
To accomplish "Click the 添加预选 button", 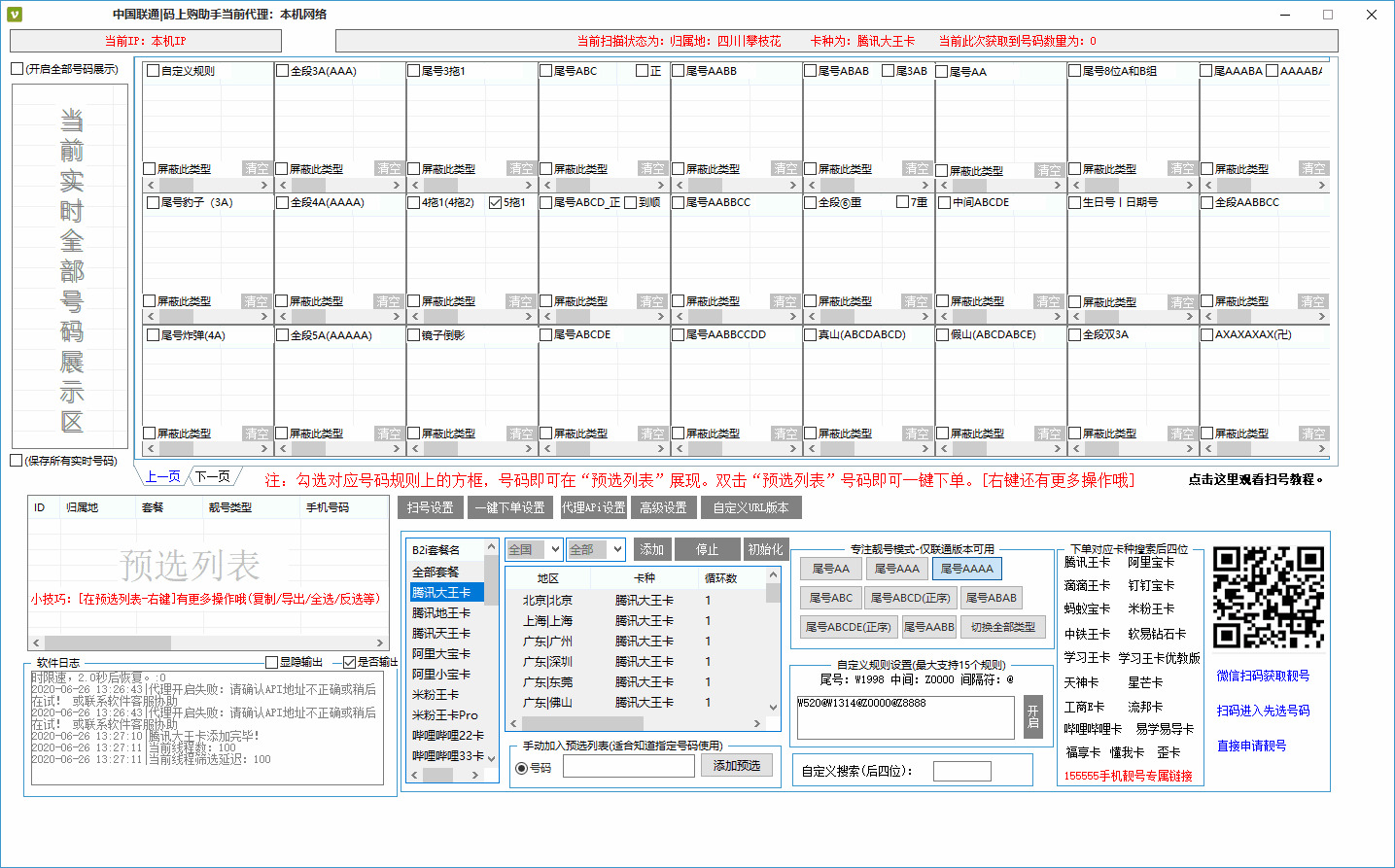I will coord(737,766).
